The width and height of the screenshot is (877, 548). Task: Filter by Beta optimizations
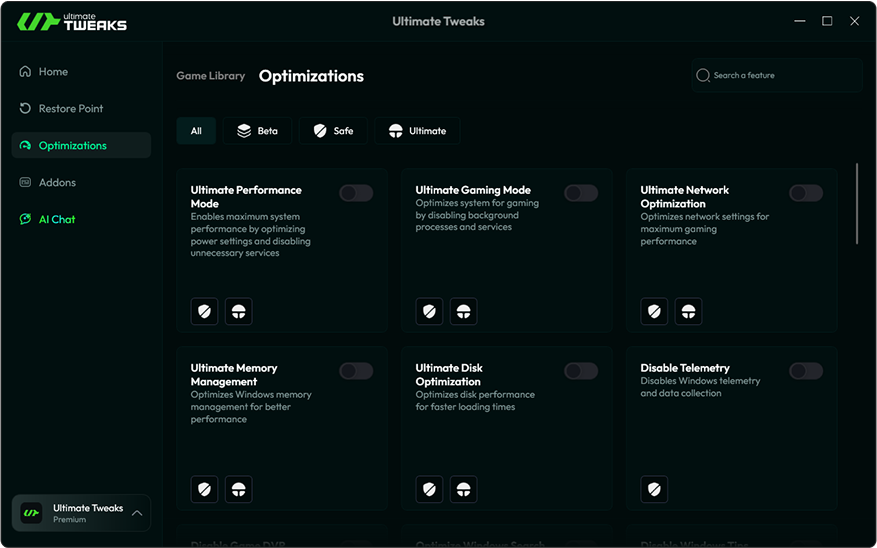257,131
